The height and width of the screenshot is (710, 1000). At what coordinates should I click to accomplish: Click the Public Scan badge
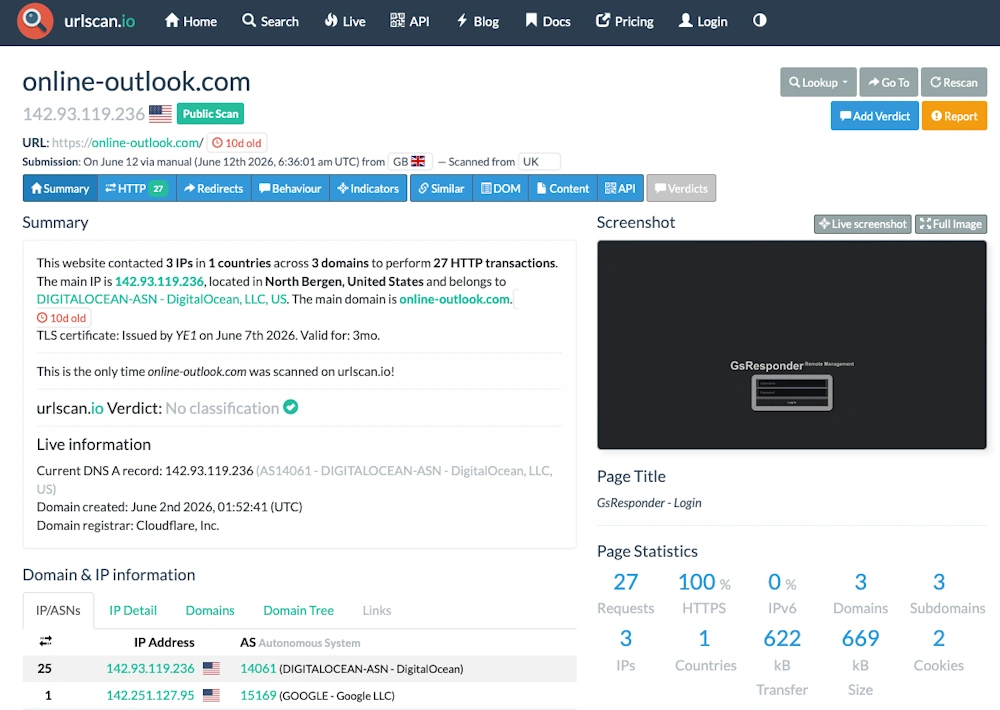tap(210, 114)
